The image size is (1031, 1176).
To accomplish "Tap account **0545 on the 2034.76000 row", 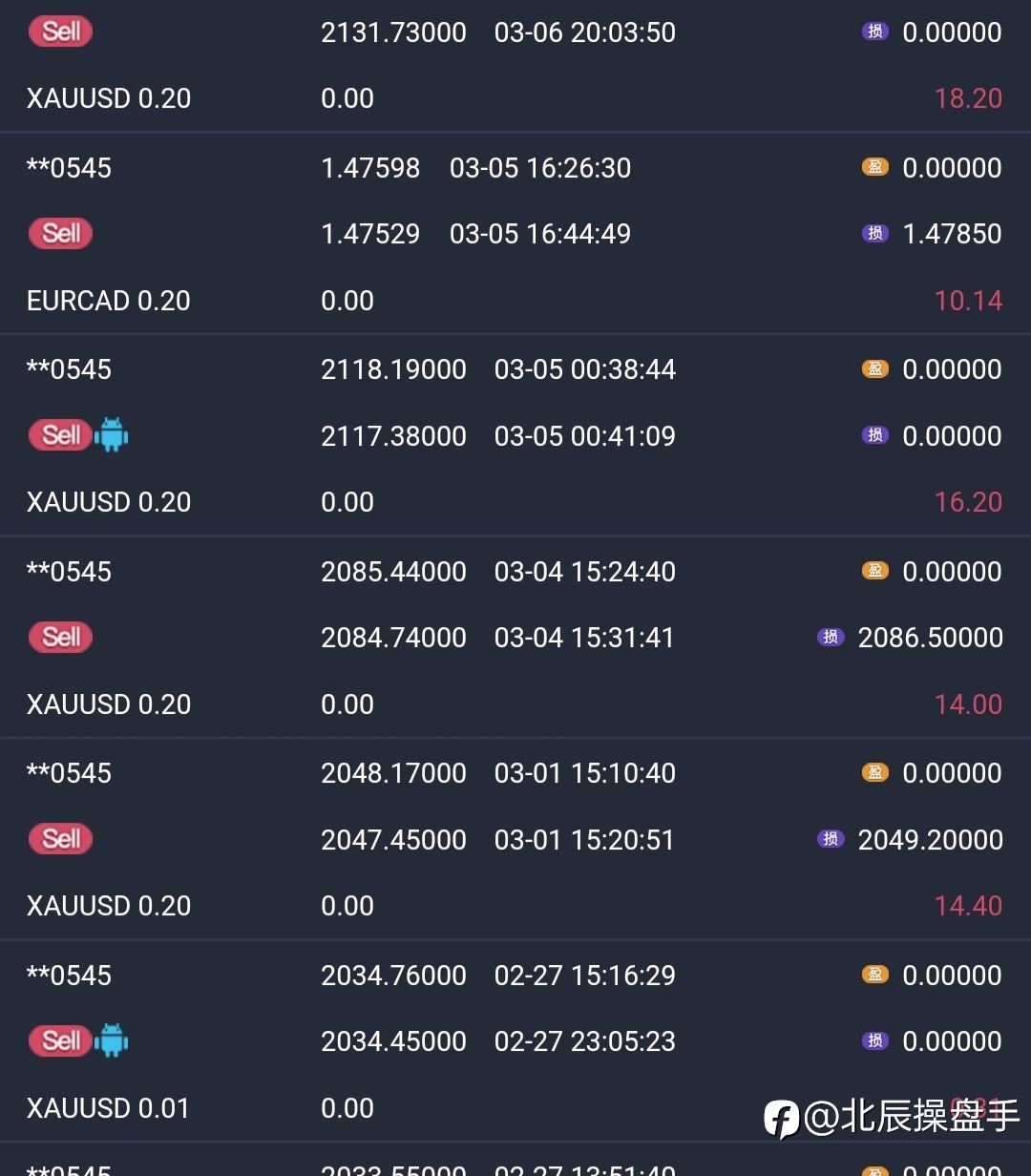I will 70,976.
